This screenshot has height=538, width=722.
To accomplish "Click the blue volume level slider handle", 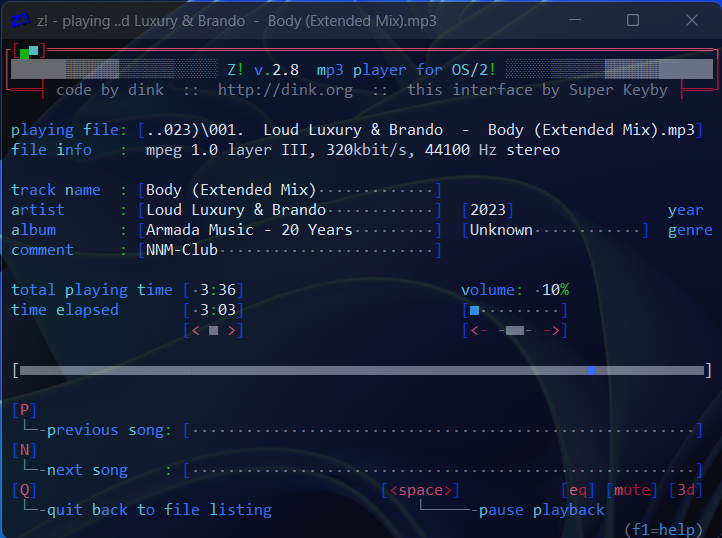I will (x=474, y=310).
